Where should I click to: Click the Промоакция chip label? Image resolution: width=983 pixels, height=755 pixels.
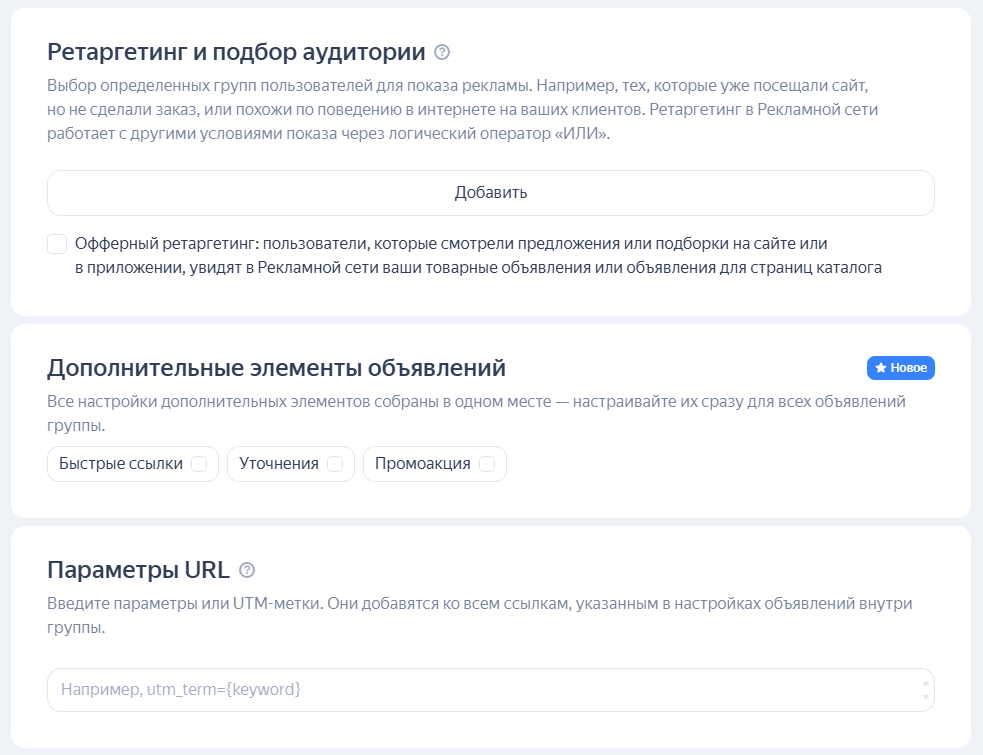423,464
